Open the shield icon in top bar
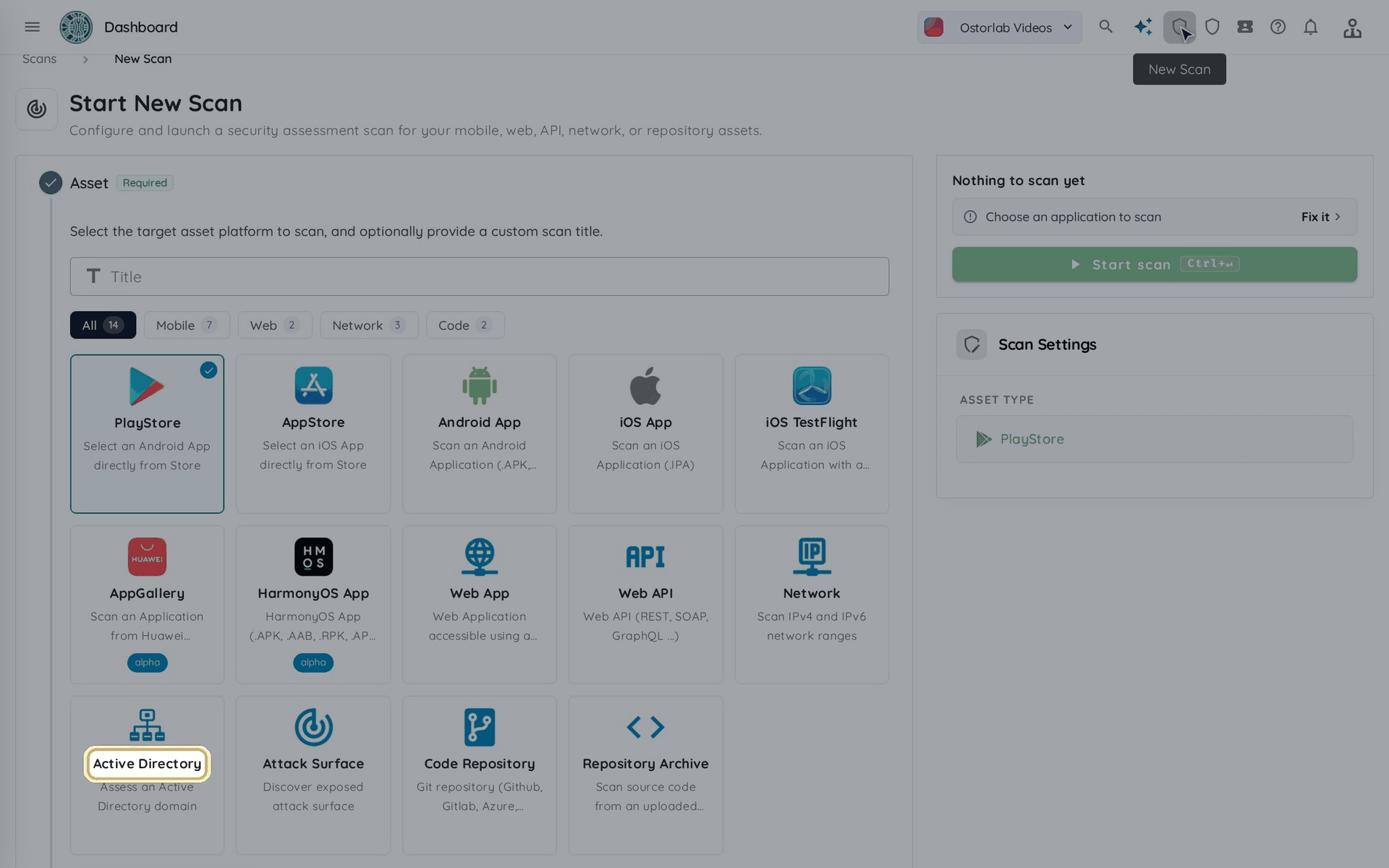Screen dimensions: 1389x868 coord(1212,27)
